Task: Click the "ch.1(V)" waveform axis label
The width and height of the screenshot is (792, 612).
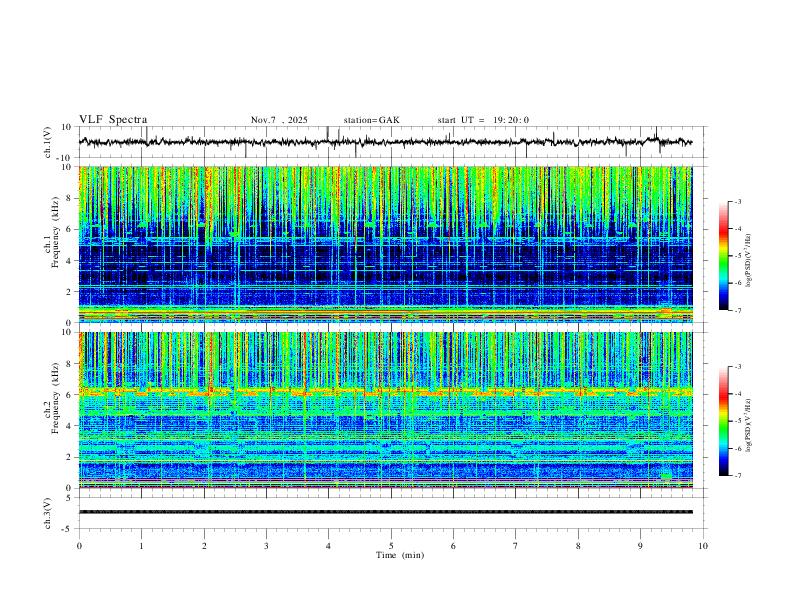Action: click(x=48, y=142)
